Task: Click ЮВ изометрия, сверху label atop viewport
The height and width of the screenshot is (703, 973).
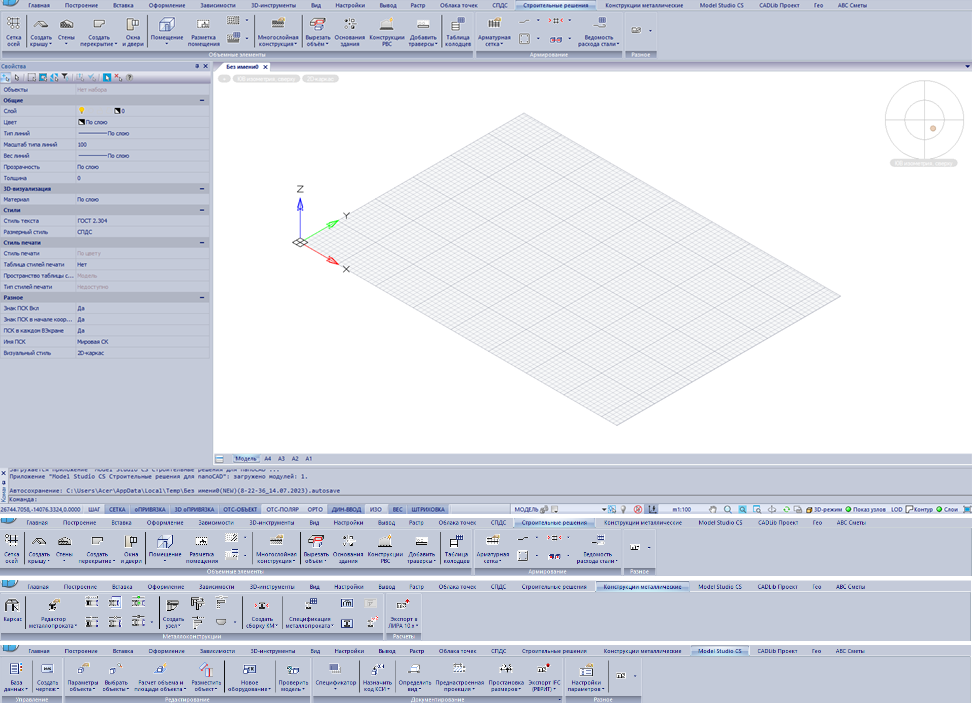Action: (x=267, y=79)
